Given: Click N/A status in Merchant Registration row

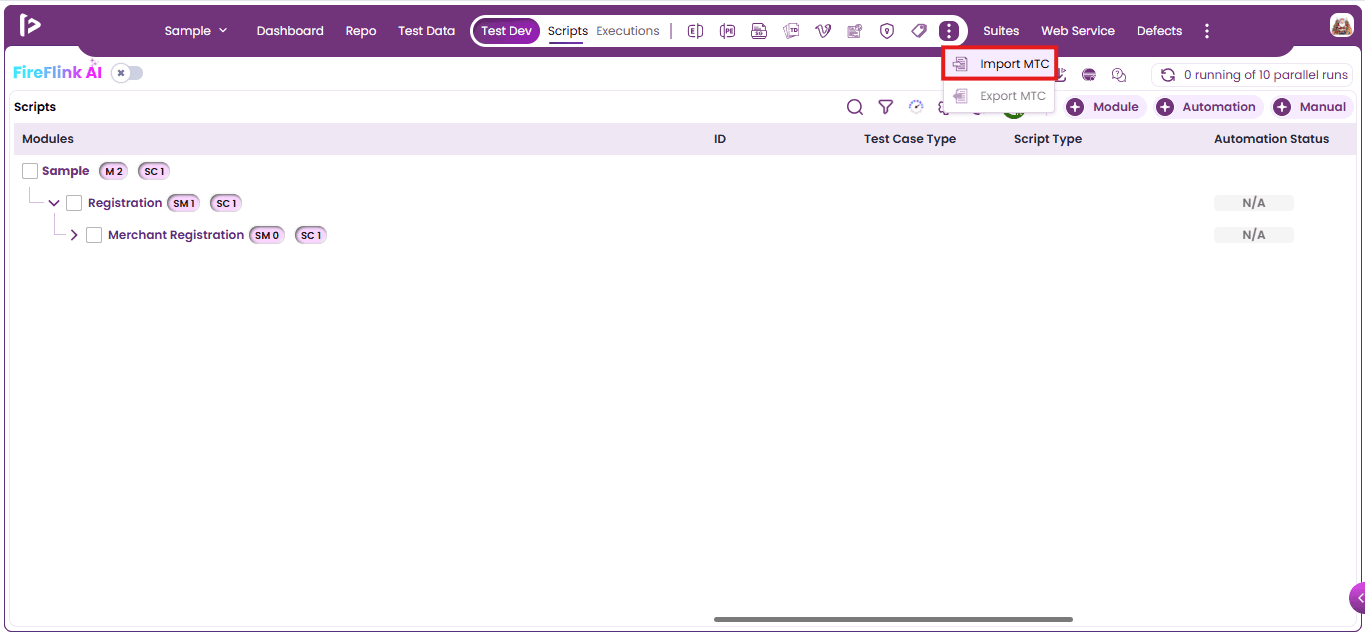Looking at the screenshot, I should pos(1254,235).
